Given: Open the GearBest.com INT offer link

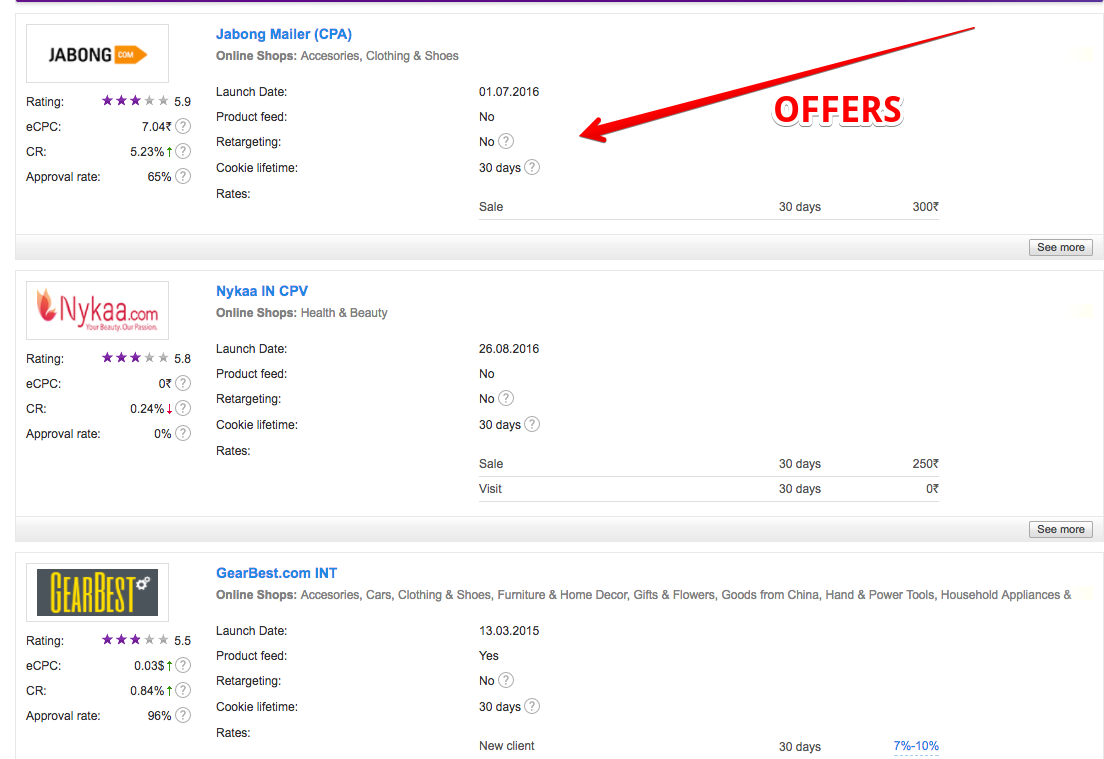Looking at the screenshot, I should 276,573.
